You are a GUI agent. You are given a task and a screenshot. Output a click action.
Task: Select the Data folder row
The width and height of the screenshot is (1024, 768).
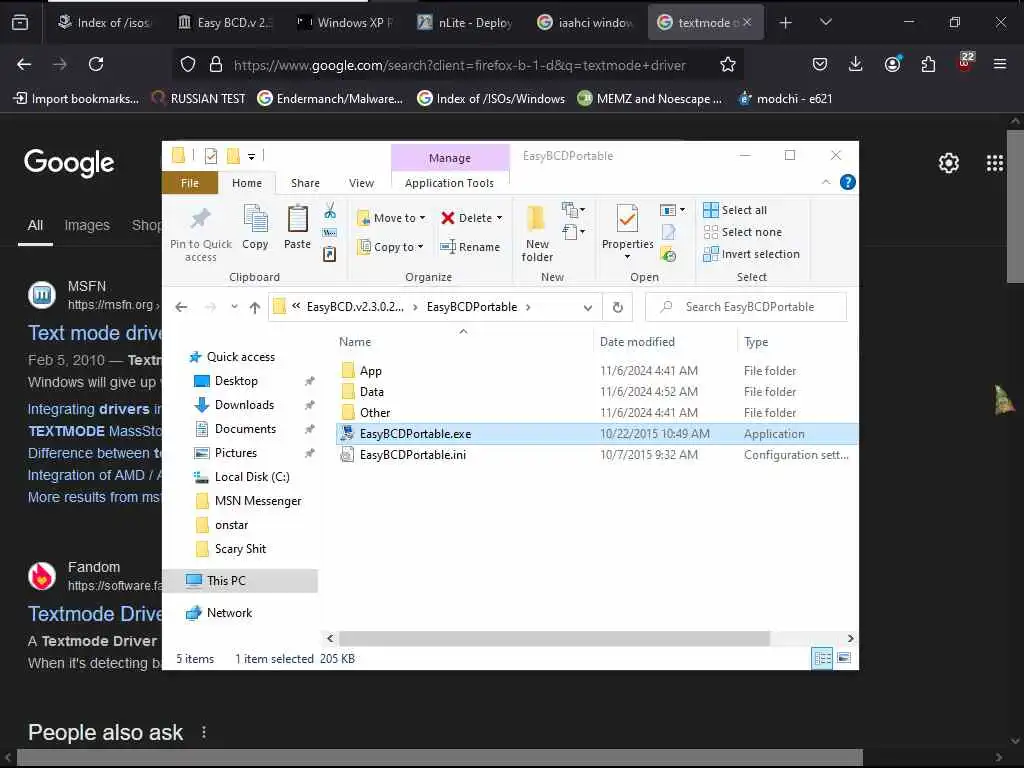[597, 392]
